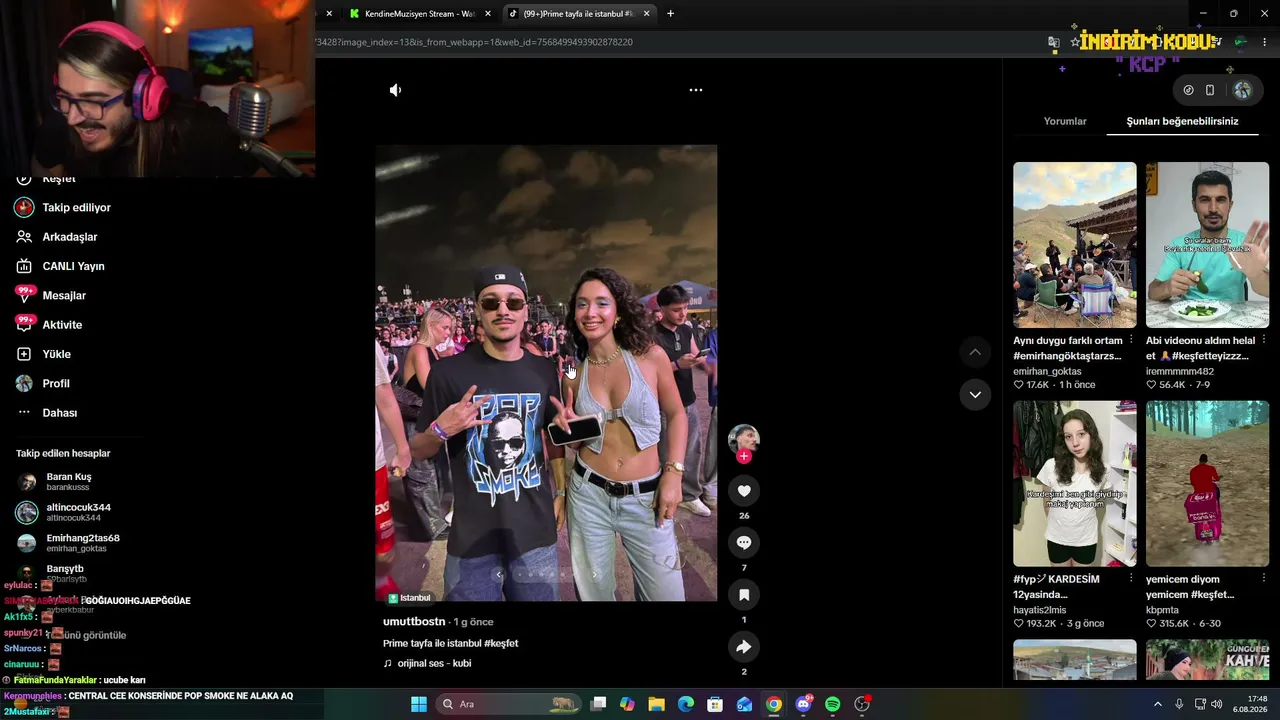Open Microsoft Edge from the taskbar

point(686,704)
